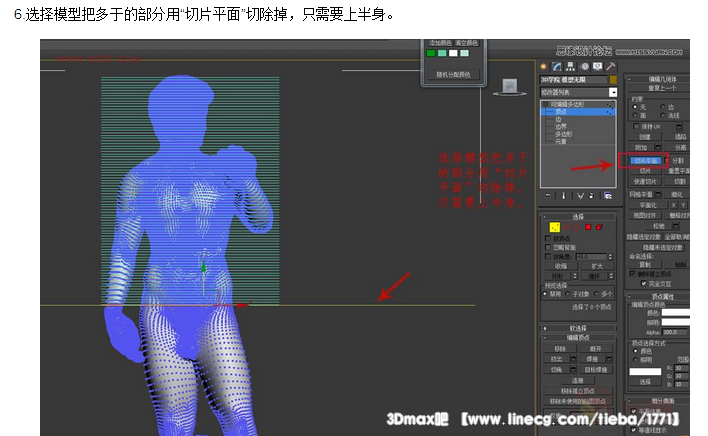Open the Hierarchy panel tab

pos(570,67)
